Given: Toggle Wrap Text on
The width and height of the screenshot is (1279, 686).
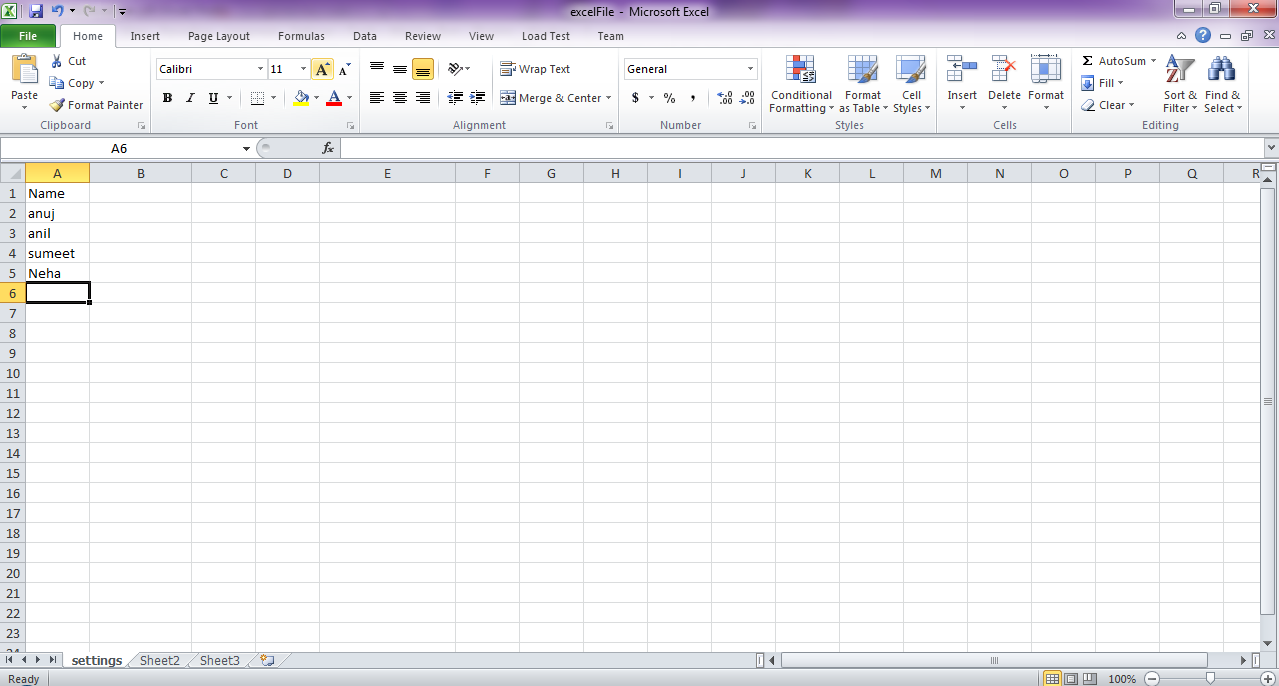Looking at the screenshot, I should point(536,69).
